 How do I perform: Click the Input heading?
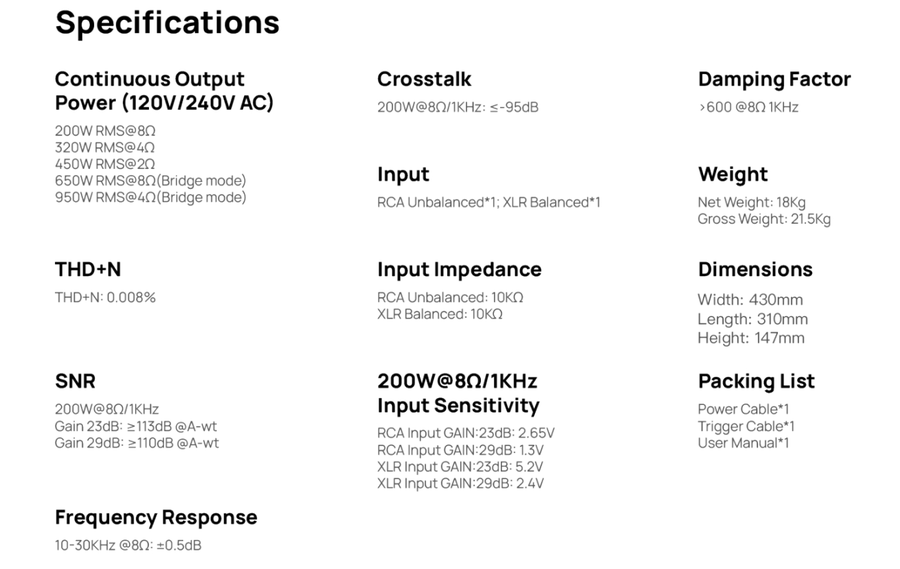click(403, 174)
